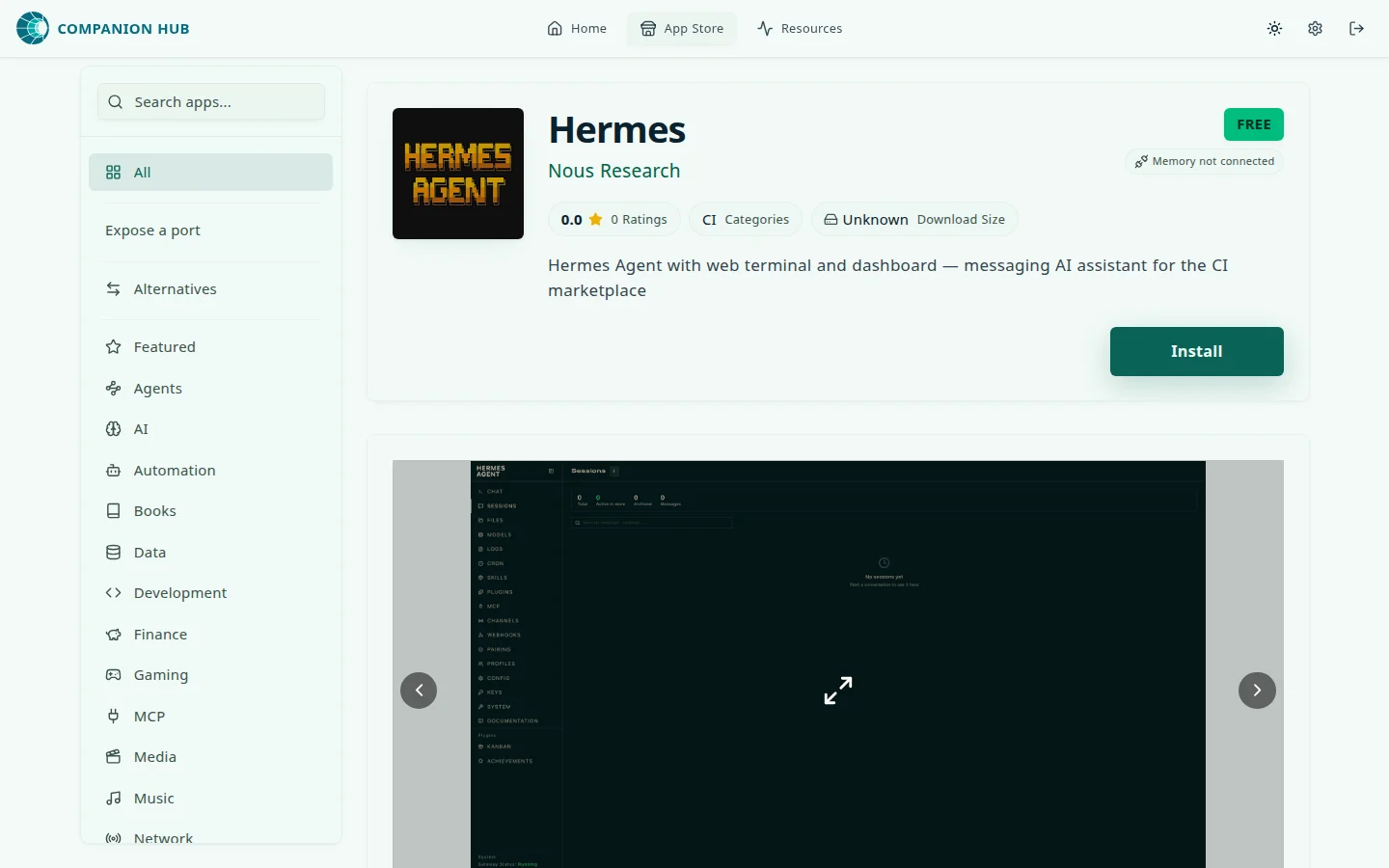Click the Finance piggy bank icon

point(113,634)
